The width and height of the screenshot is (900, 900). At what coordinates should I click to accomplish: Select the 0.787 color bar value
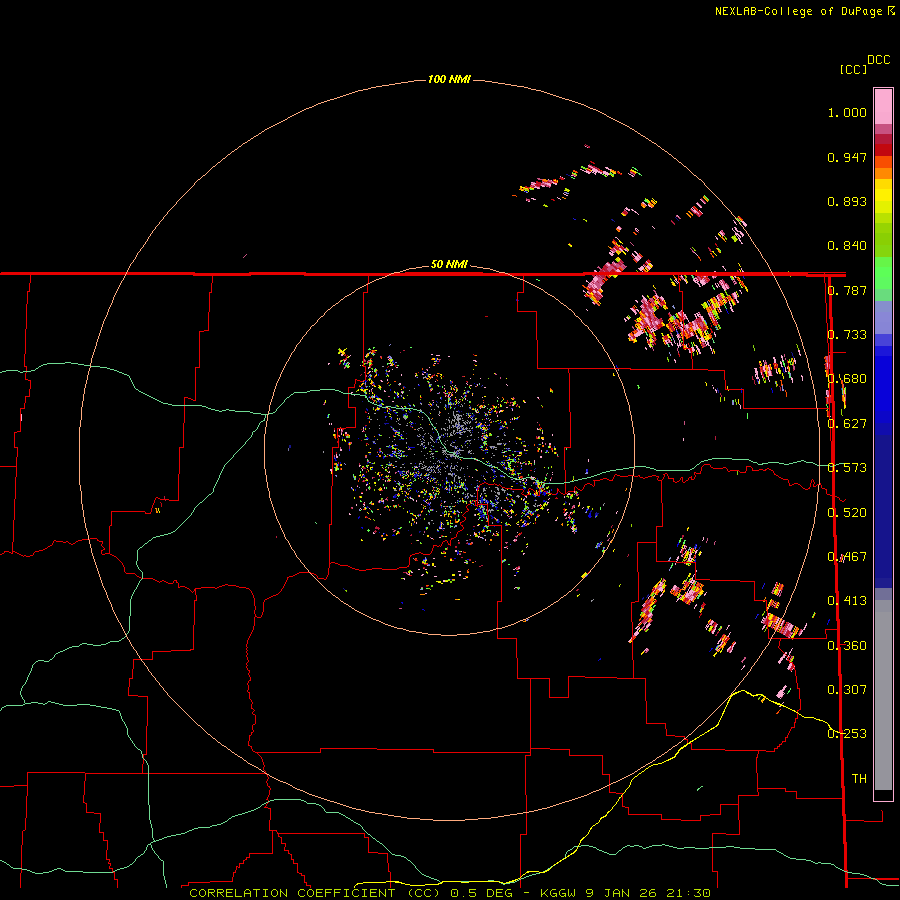pos(847,290)
